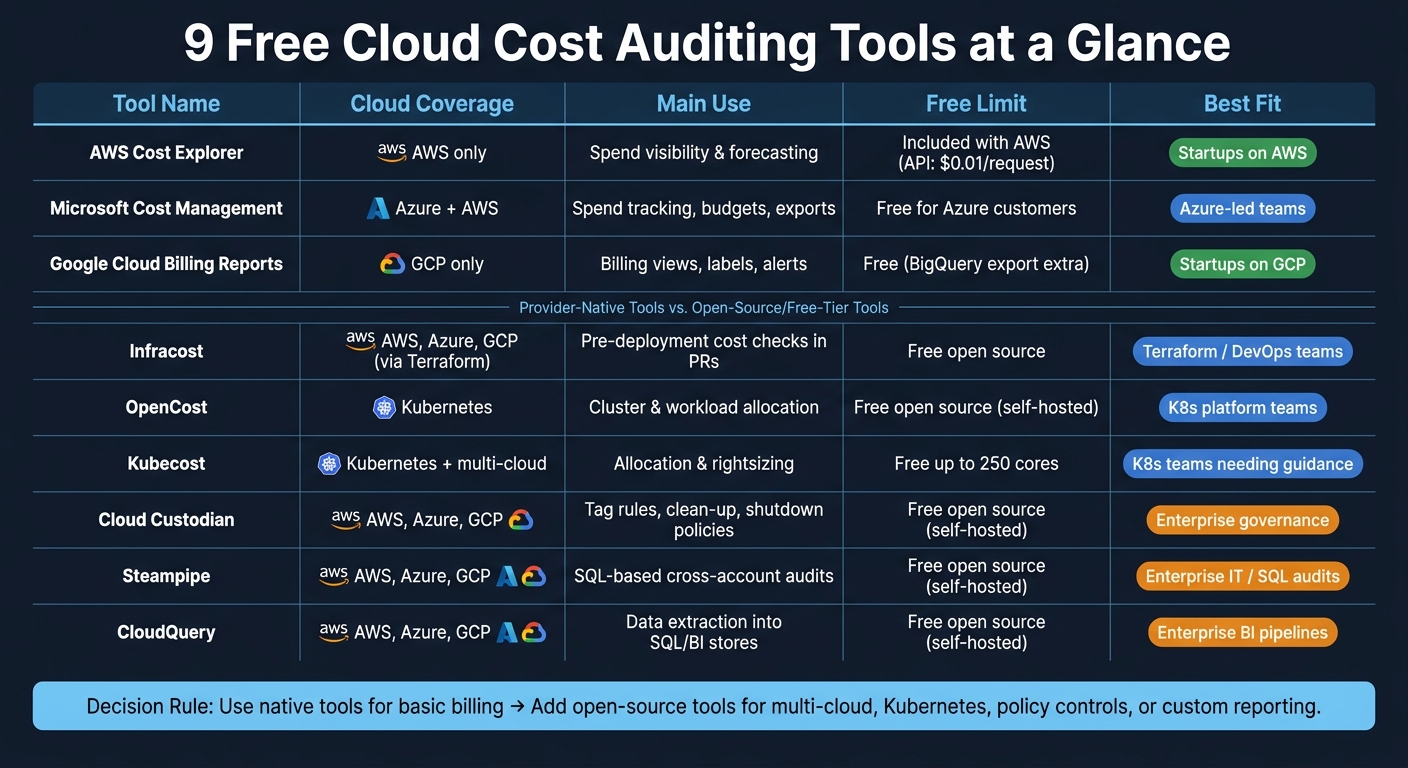
Task: Click the AWS logo in Cloud Custodian row
Action: coord(346,519)
